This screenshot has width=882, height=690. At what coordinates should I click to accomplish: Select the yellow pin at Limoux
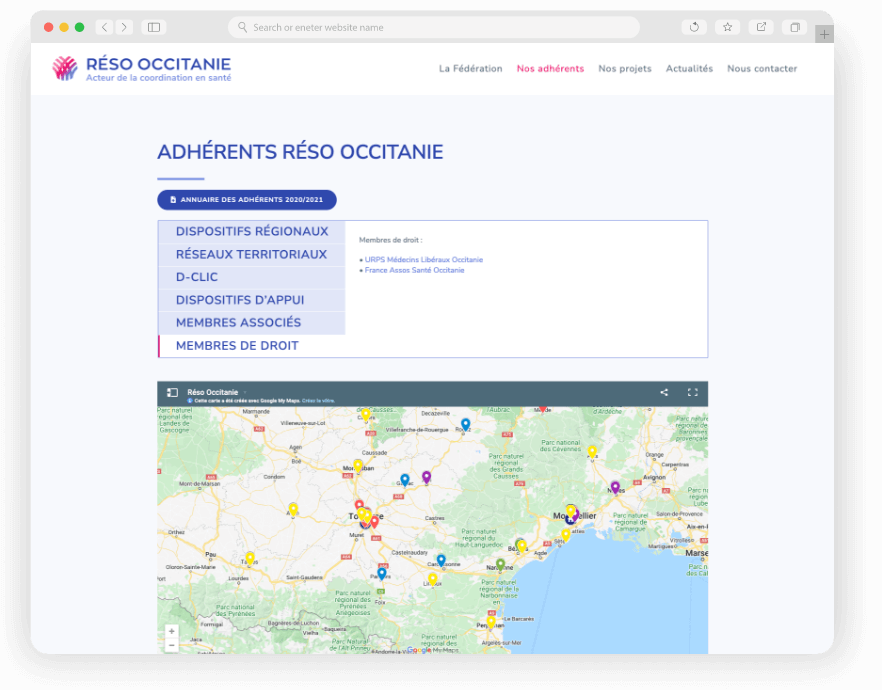click(x=433, y=579)
